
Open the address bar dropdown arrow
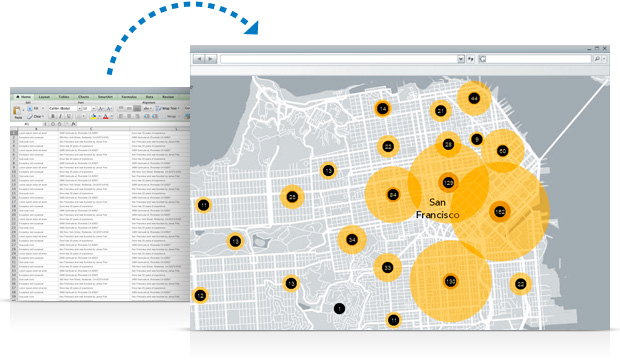(x=461, y=59)
